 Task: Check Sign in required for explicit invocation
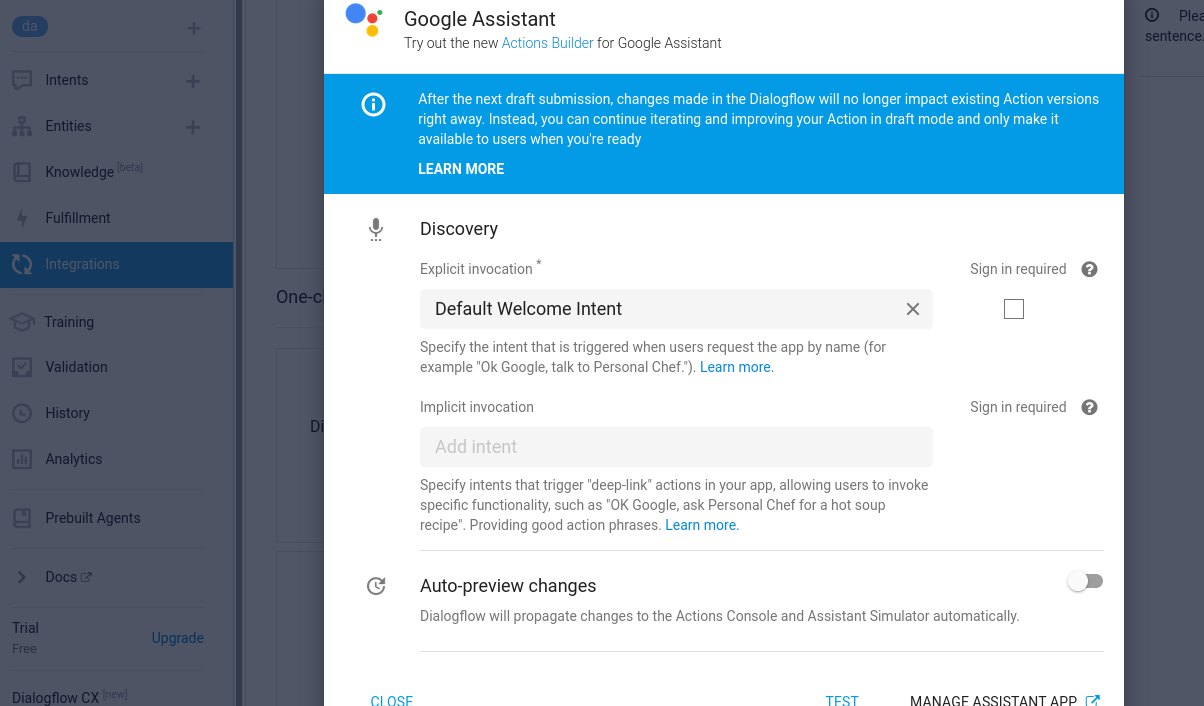click(1013, 309)
